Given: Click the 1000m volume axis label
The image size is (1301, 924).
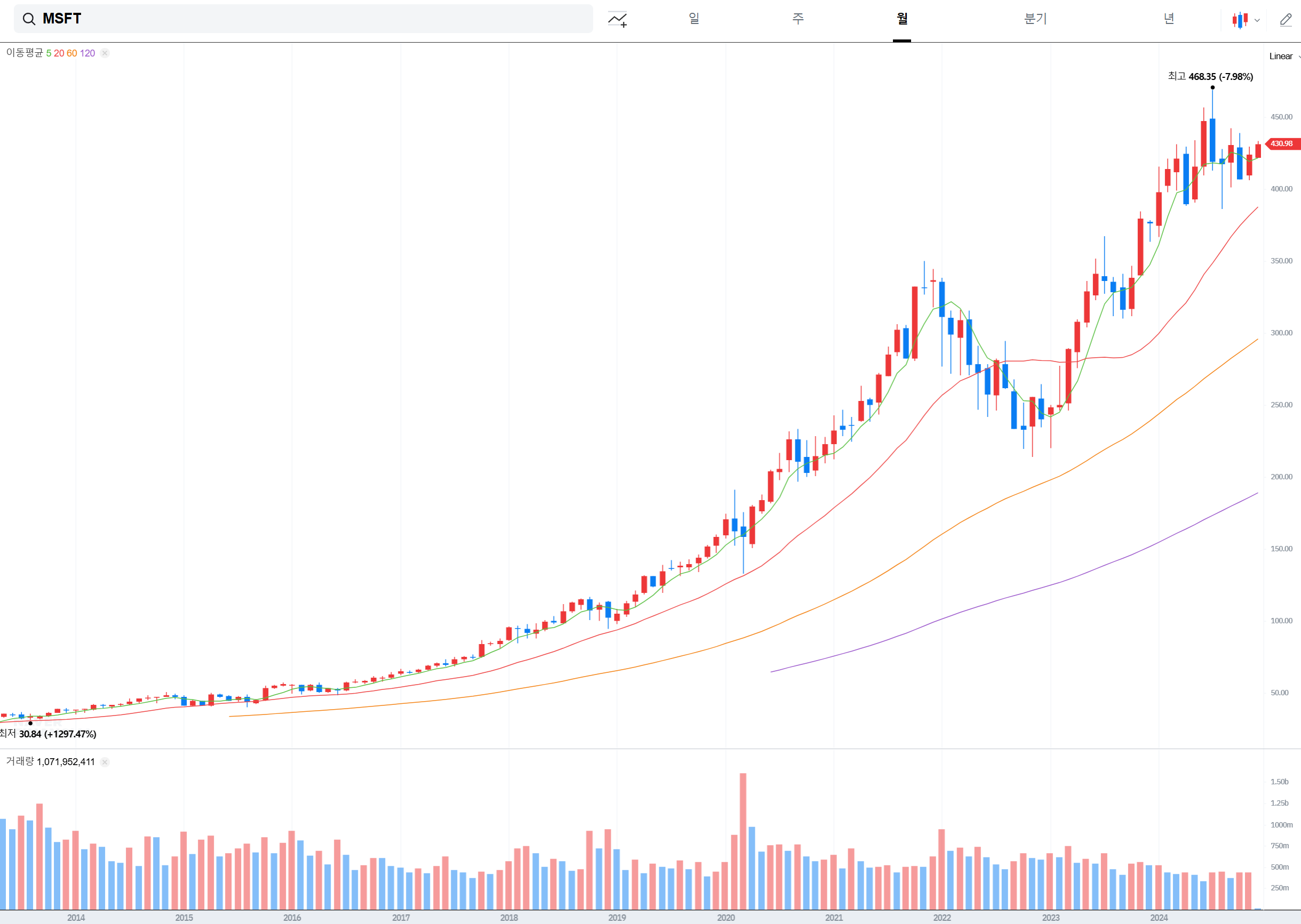Looking at the screenshot, I should (1282, 824).
